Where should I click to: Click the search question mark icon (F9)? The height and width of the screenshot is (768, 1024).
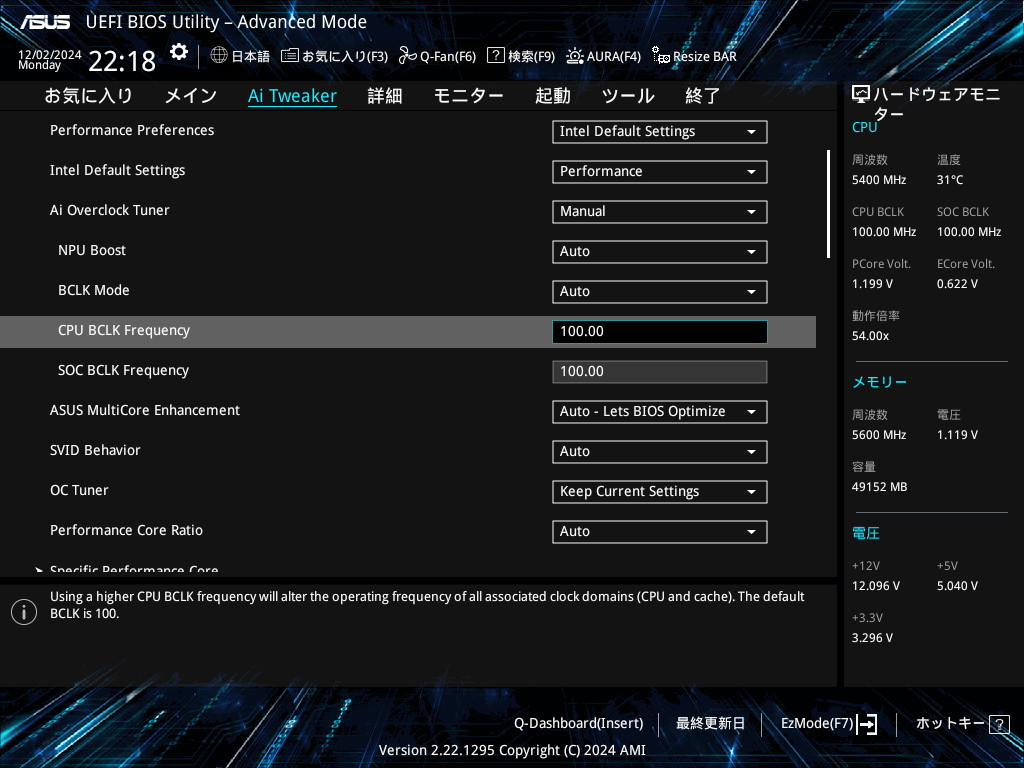click(496, 56)
